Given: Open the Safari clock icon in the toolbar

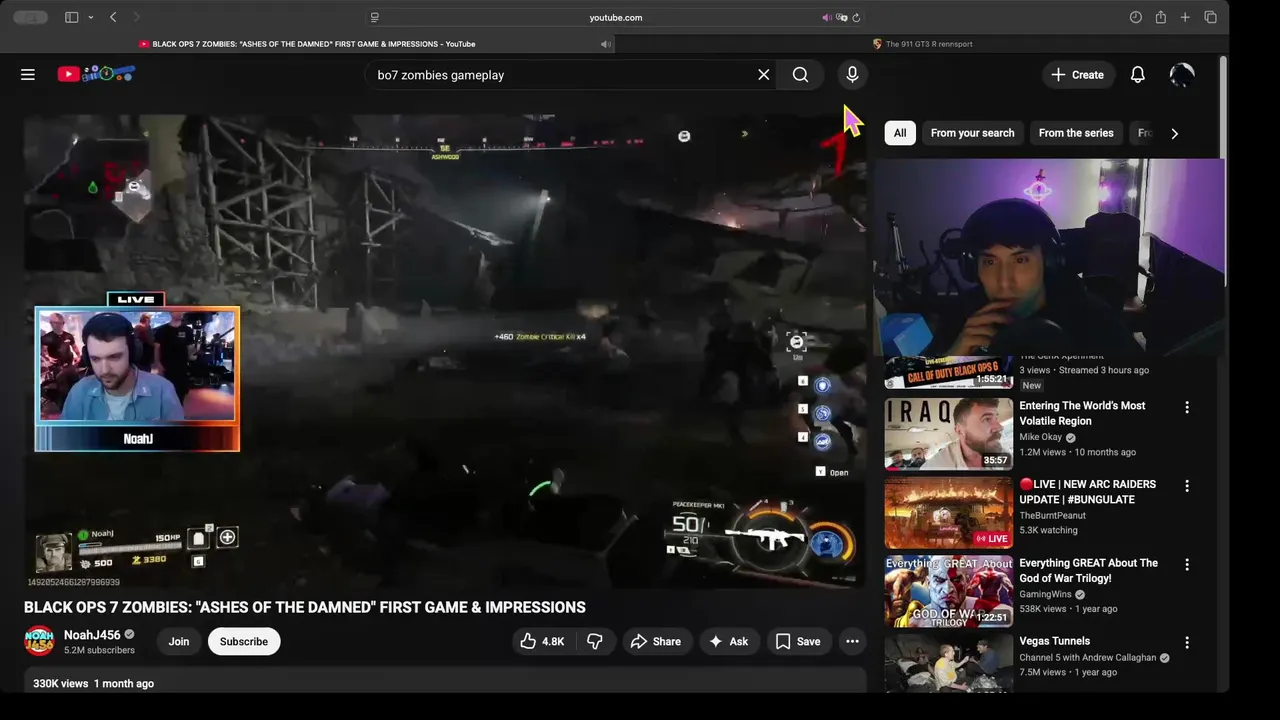Looking at the screenshot, I should click(1135, 17).
